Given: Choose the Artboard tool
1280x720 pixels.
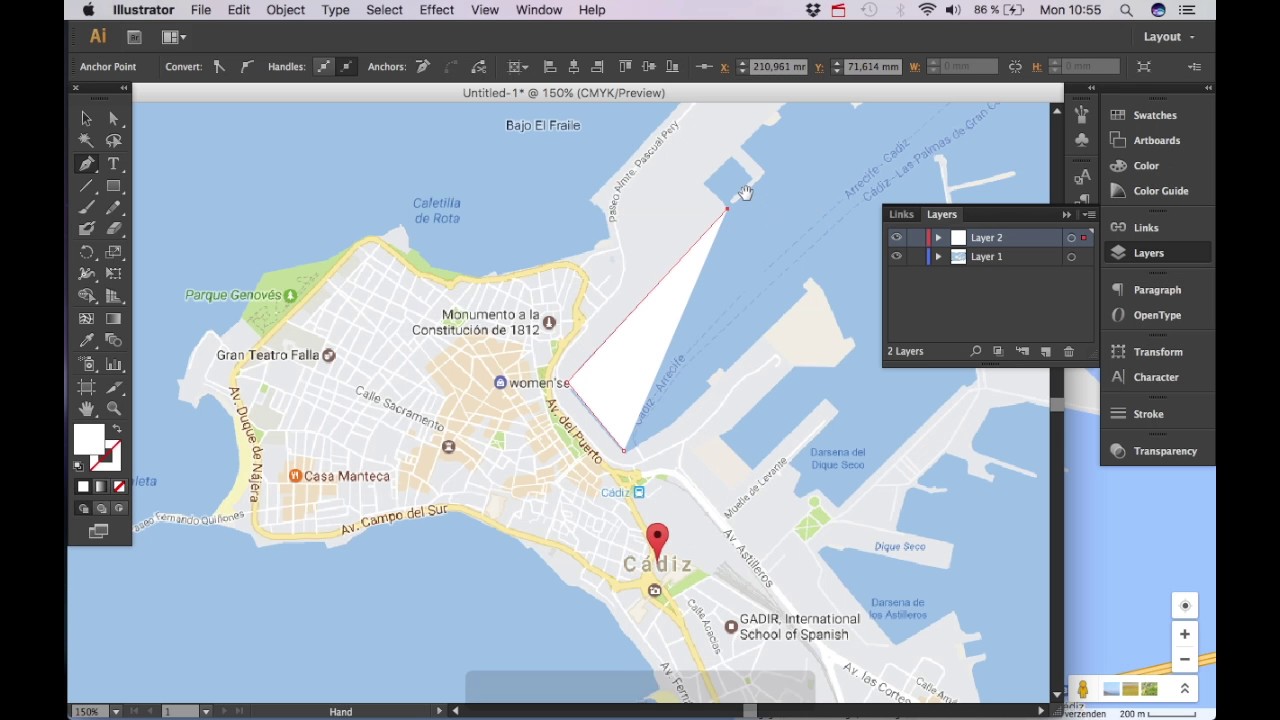Looking at the screenshot, I should pyautogui.click(x=87, y=387).
